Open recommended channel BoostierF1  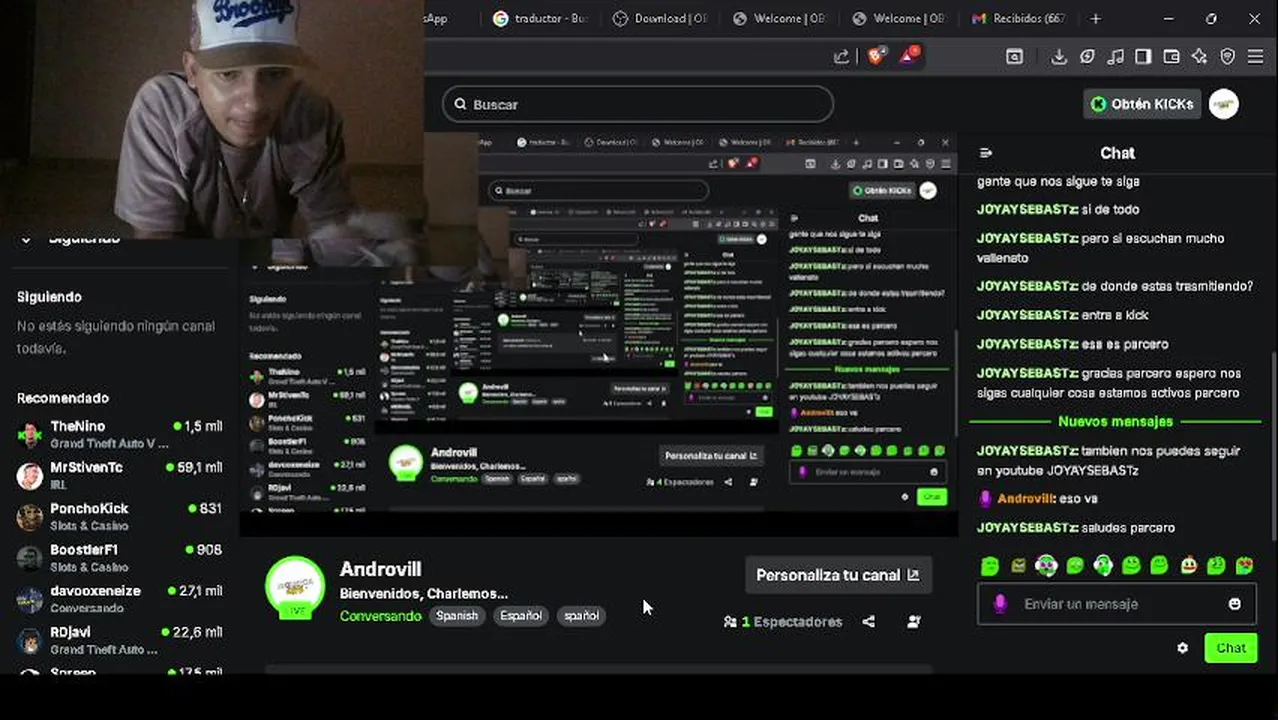[120, 557]
